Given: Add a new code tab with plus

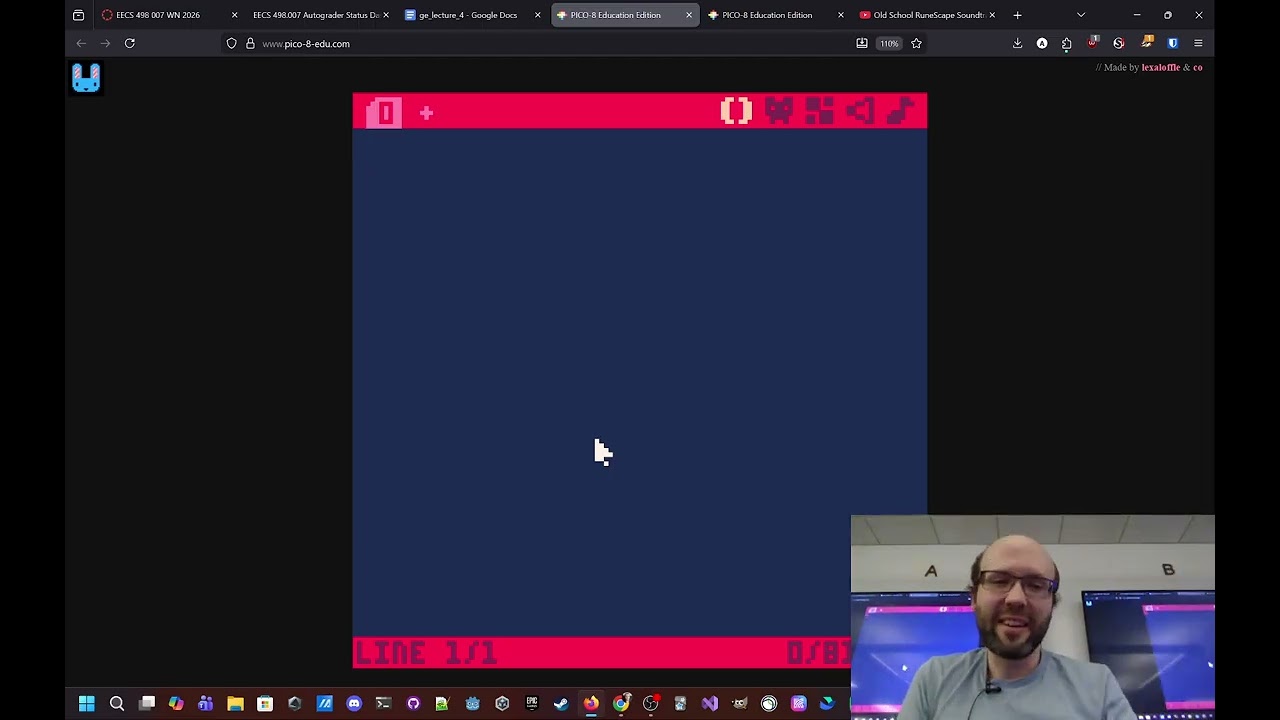Looking at the screenshot, I should [x=426, y=113].
